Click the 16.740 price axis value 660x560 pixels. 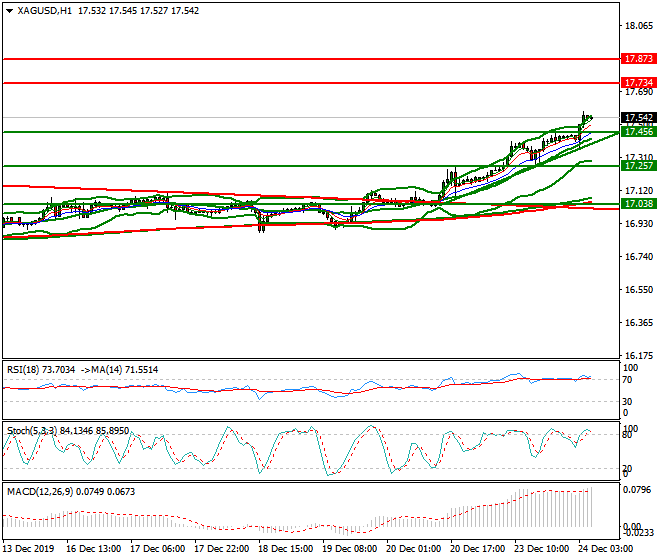pos(639,256)
